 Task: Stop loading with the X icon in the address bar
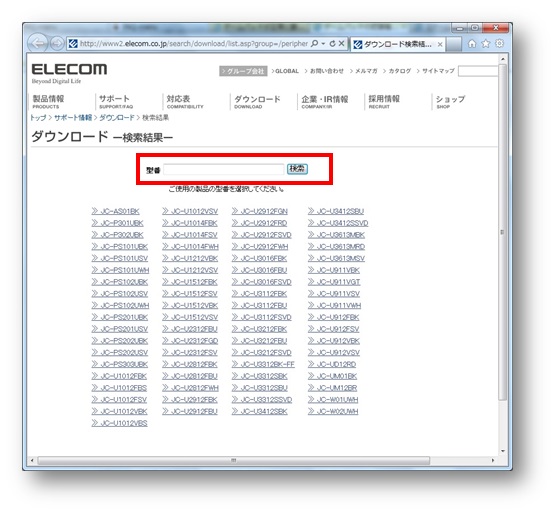coord(341,44)
